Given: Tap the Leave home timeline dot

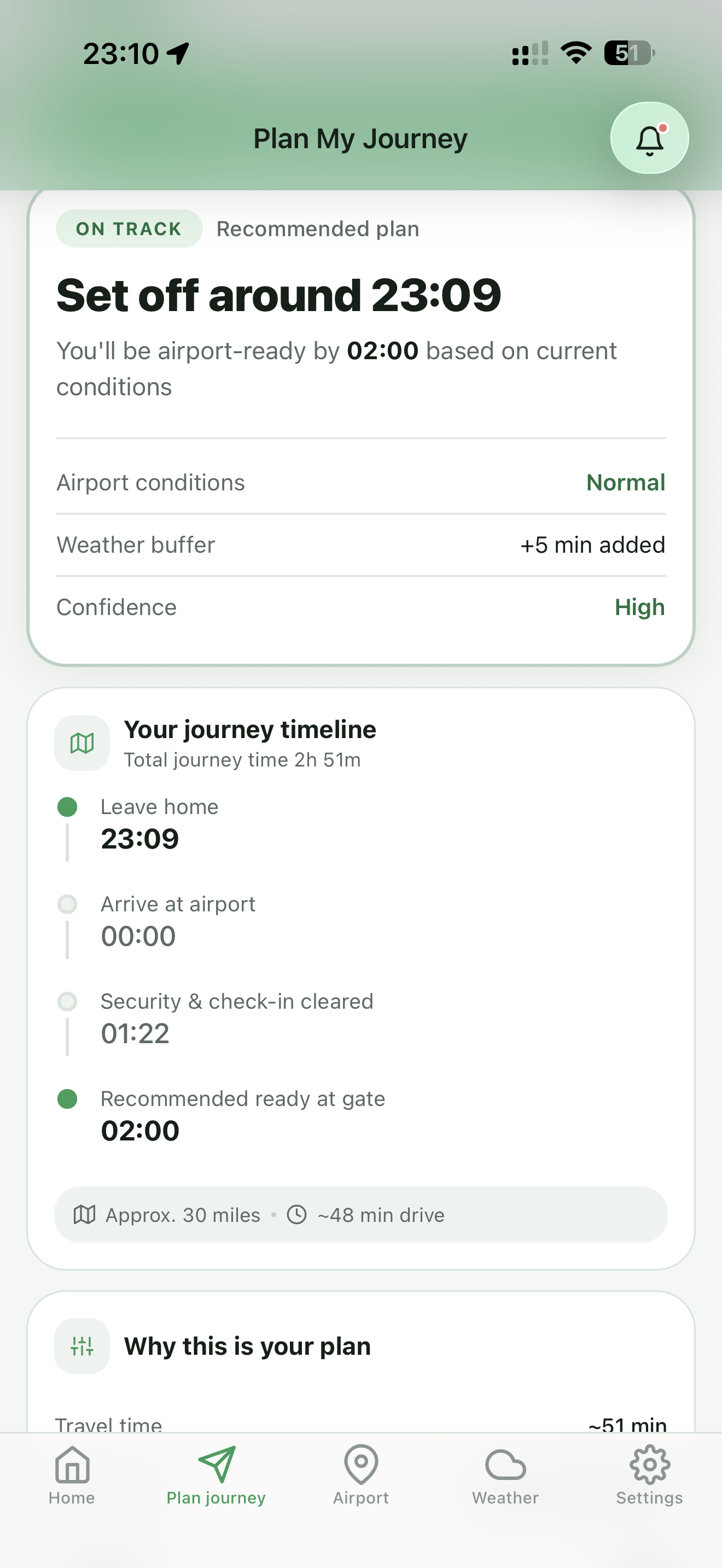Looking at the screenshot, I should 67,807.
